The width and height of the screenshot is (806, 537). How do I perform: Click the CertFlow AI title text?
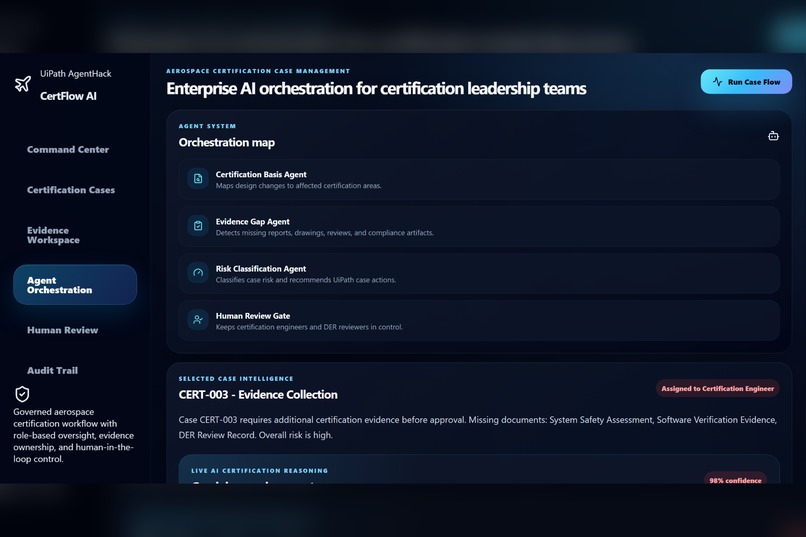pyautogui.click(x=68, y=96)
